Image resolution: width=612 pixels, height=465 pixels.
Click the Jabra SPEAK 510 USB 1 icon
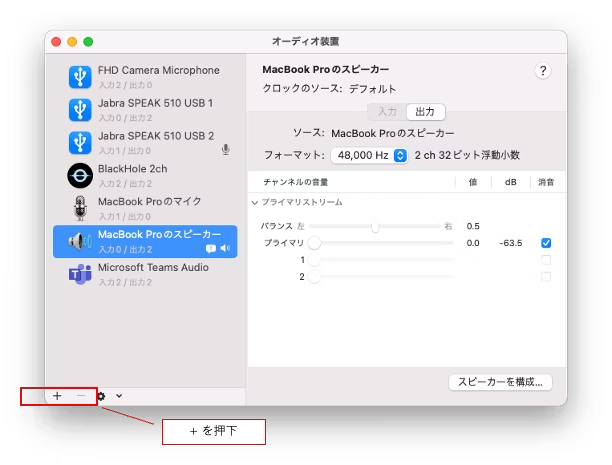pos(80,110)
